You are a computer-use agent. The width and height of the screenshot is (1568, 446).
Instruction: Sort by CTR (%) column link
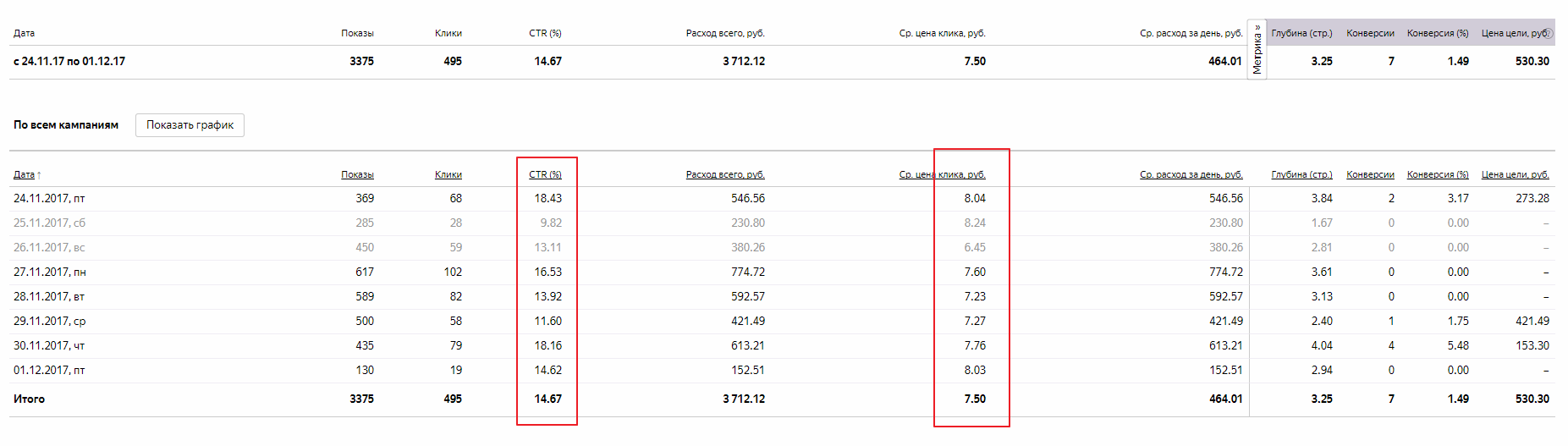click(545, 174)
